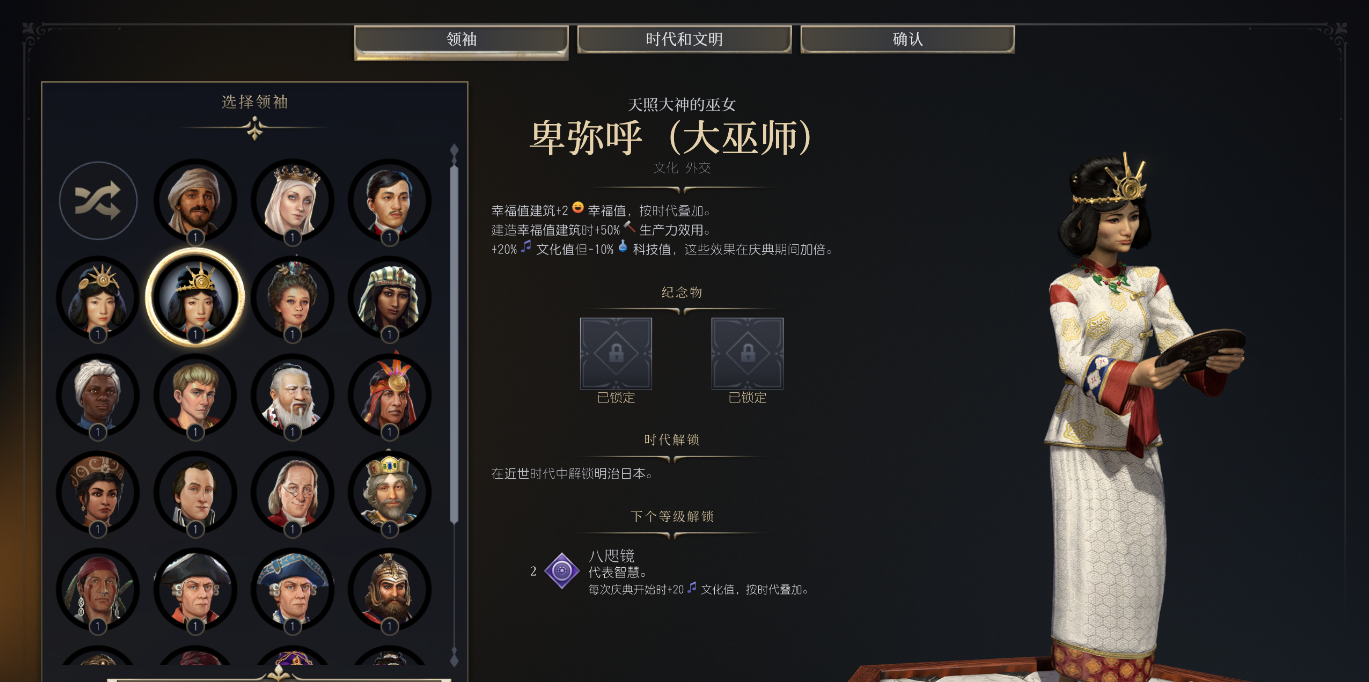
Task: Select the random leader shuffle icon
Action: click(98, 201)
